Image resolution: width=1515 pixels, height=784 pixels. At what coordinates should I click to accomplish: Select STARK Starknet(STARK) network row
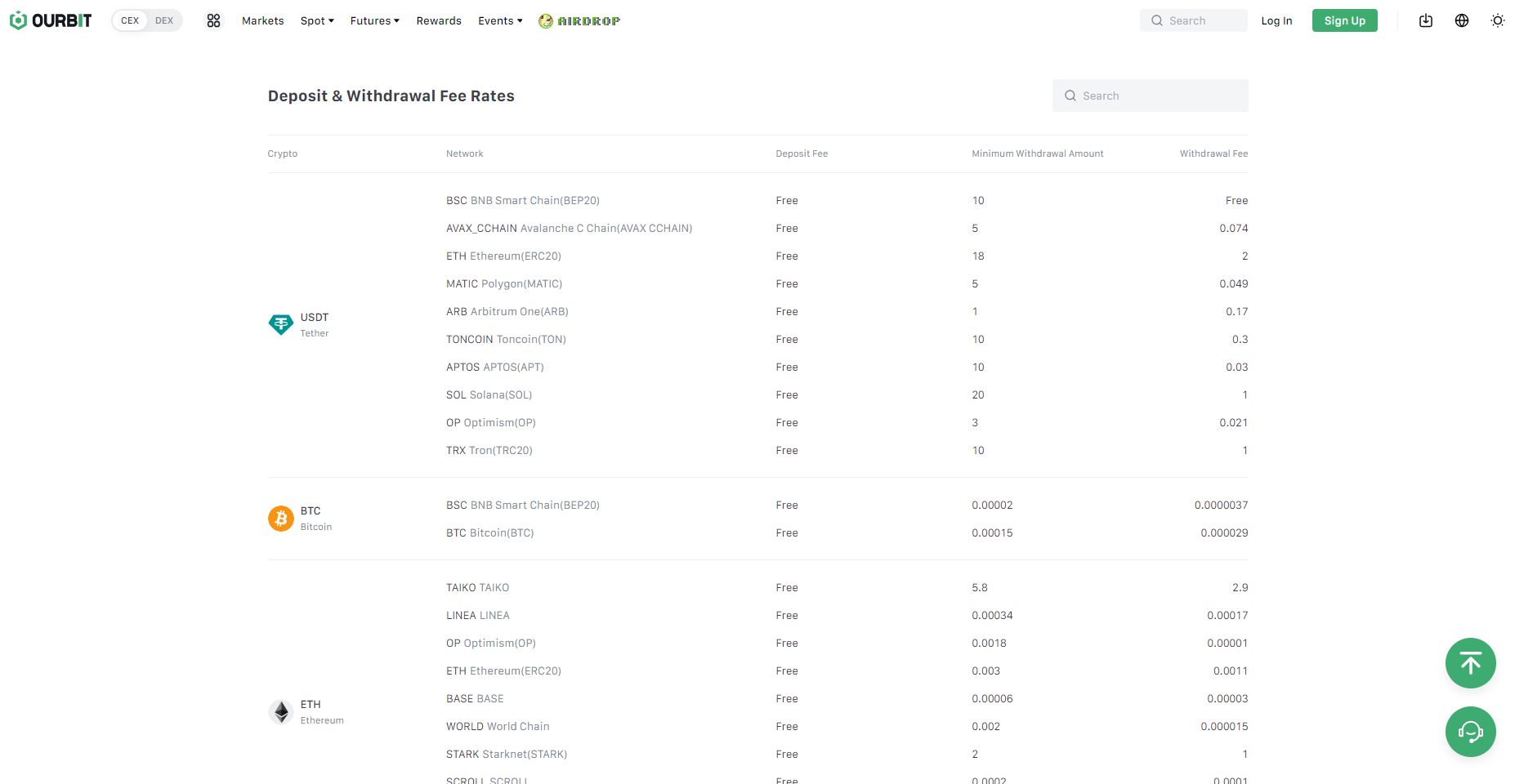click(507, 754)
